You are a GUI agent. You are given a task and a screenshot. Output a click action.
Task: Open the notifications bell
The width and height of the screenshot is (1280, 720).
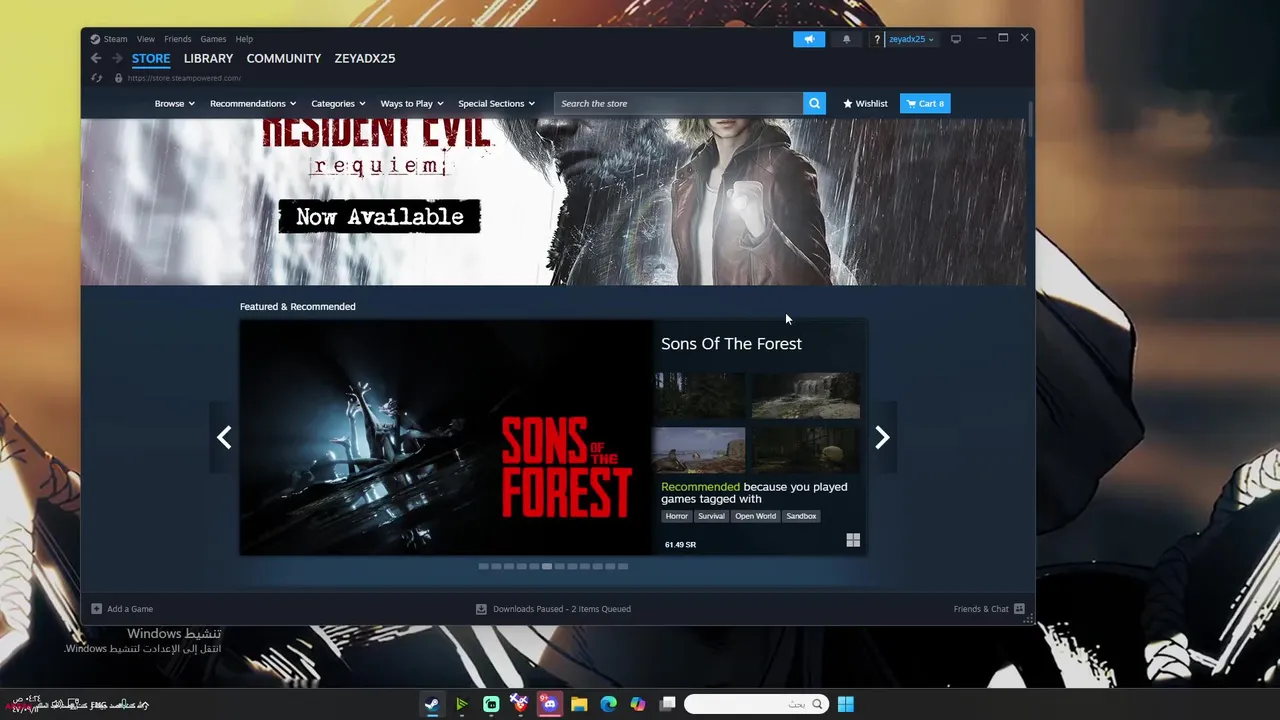[846, 39]
